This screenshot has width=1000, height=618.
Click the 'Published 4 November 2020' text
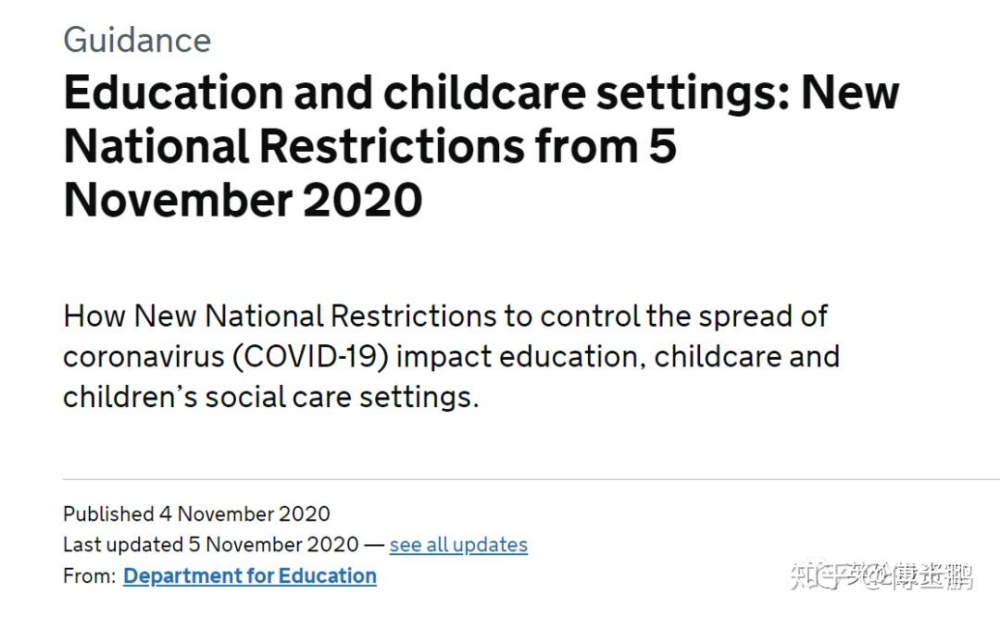click(x=196, y=514)
